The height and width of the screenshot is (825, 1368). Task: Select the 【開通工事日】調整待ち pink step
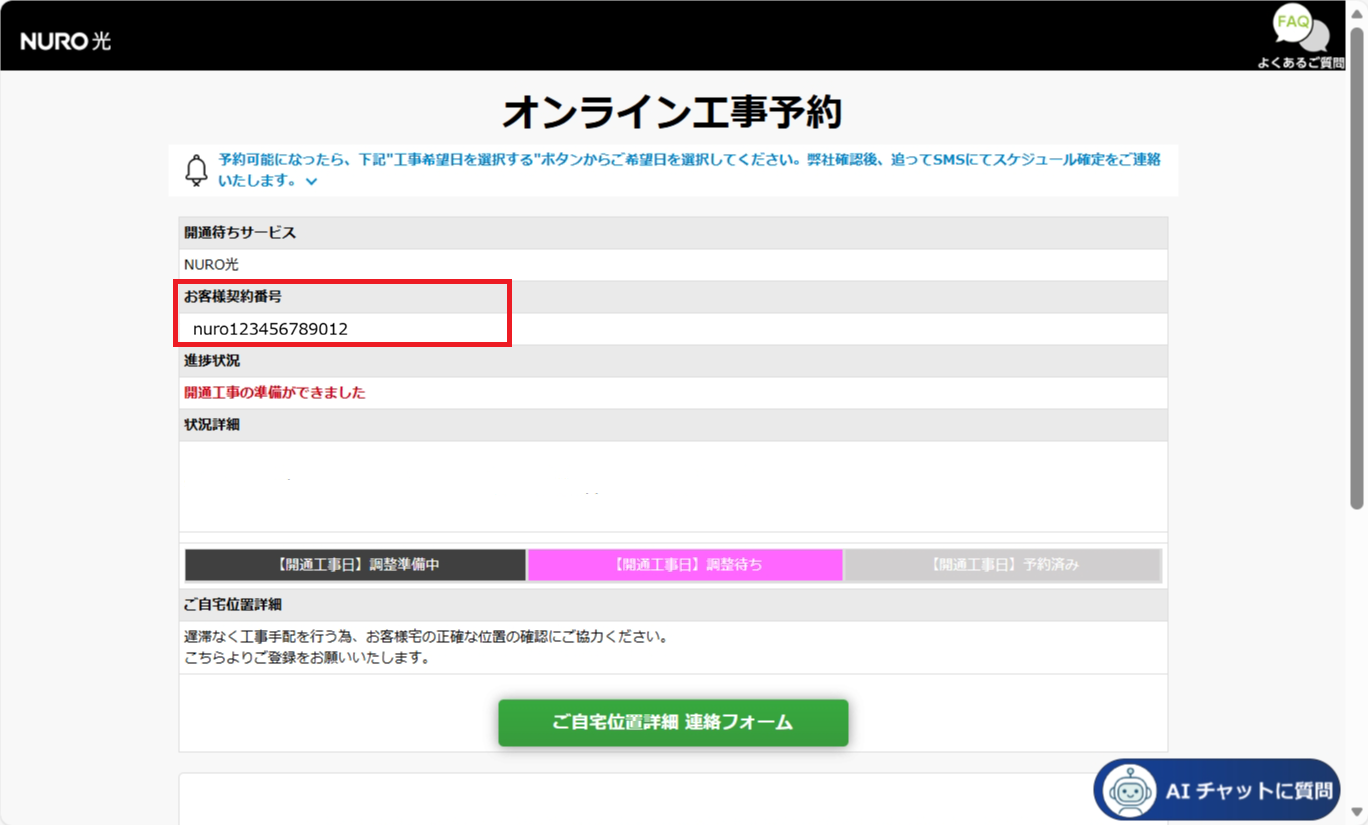pos(685,565)
